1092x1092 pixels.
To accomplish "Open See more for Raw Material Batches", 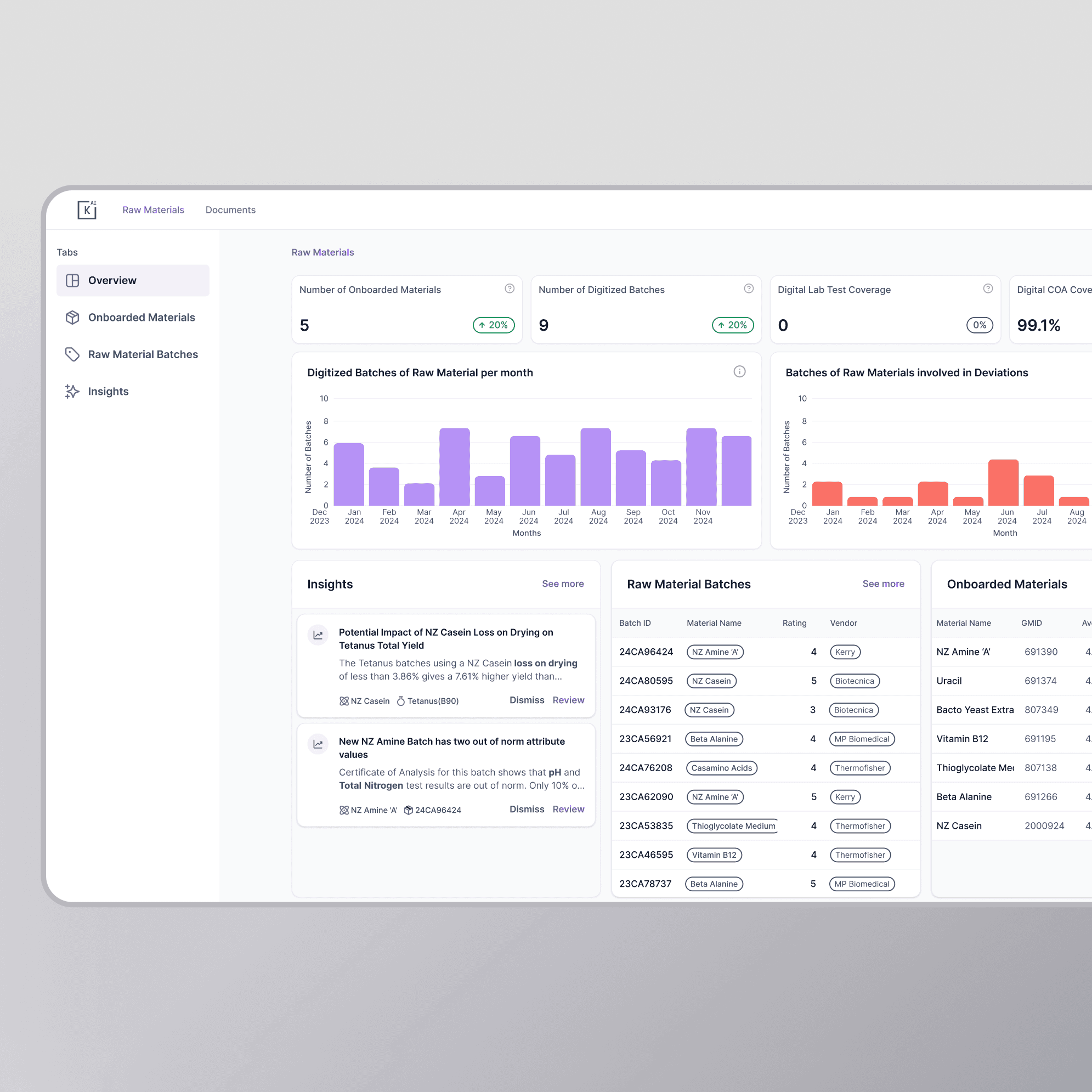I will click(x=884, y=584).
